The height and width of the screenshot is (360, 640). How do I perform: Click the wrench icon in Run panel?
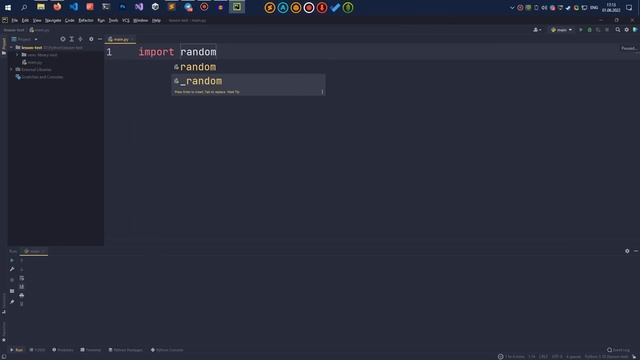point(12,269)
